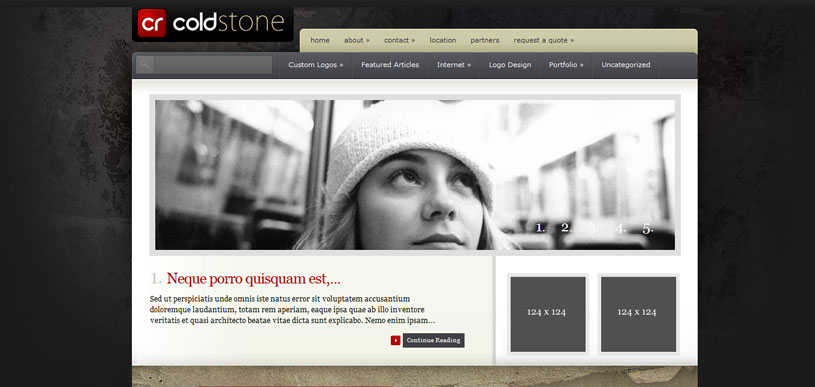
Task: Open the Uncategorized category
Action: coord(626,65)
